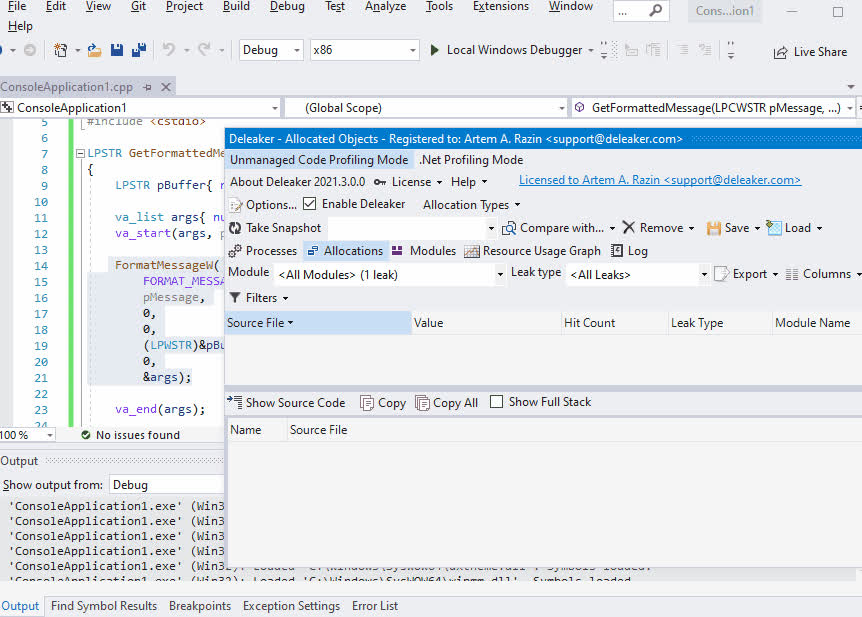Click Show Source Code icon
This screenshot has height=617, width=862.
pyautogui.click(x=234, y=402)
